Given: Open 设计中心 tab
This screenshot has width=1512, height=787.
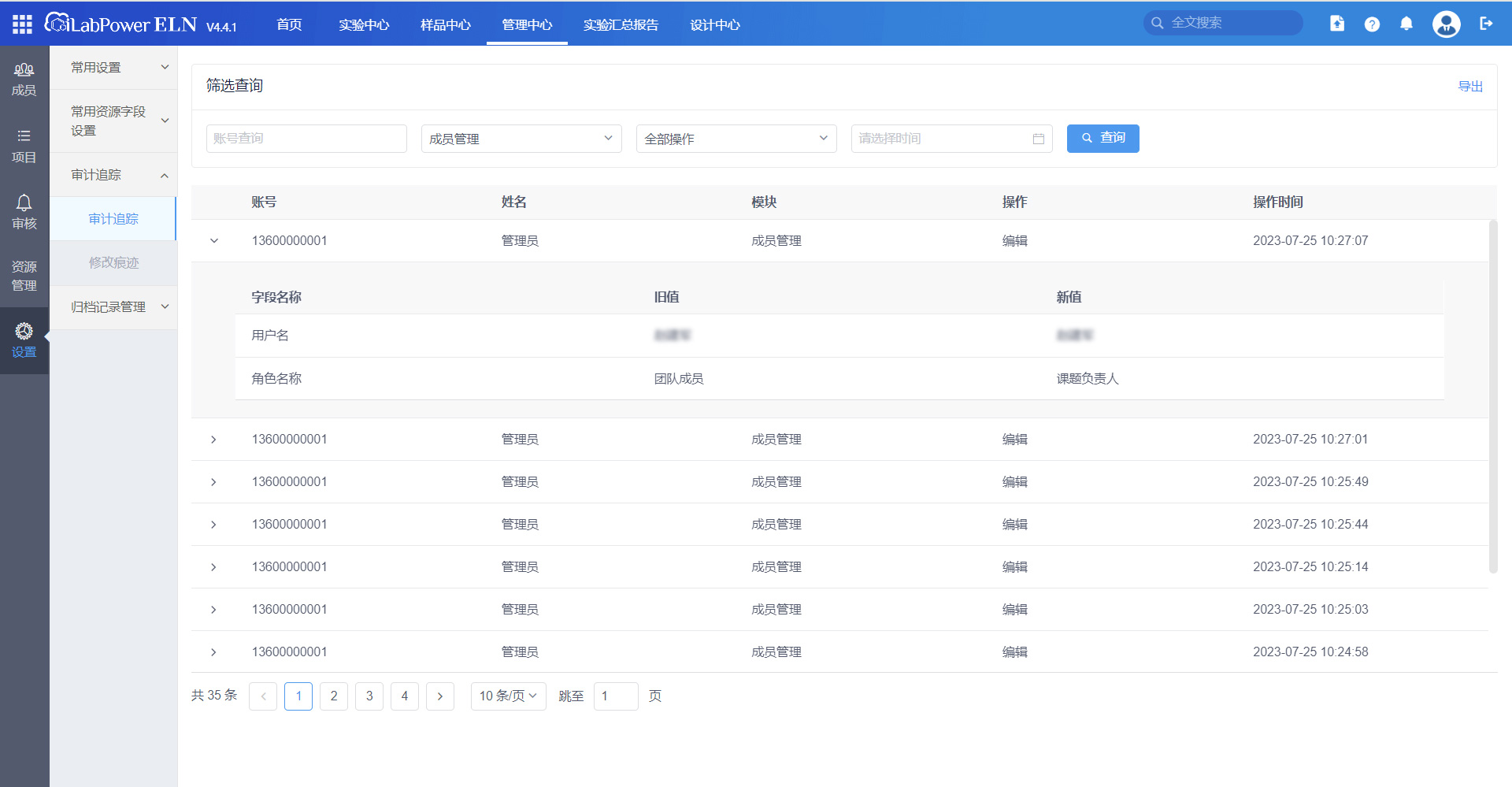Looking at the screenshot, I should point(715,24).
